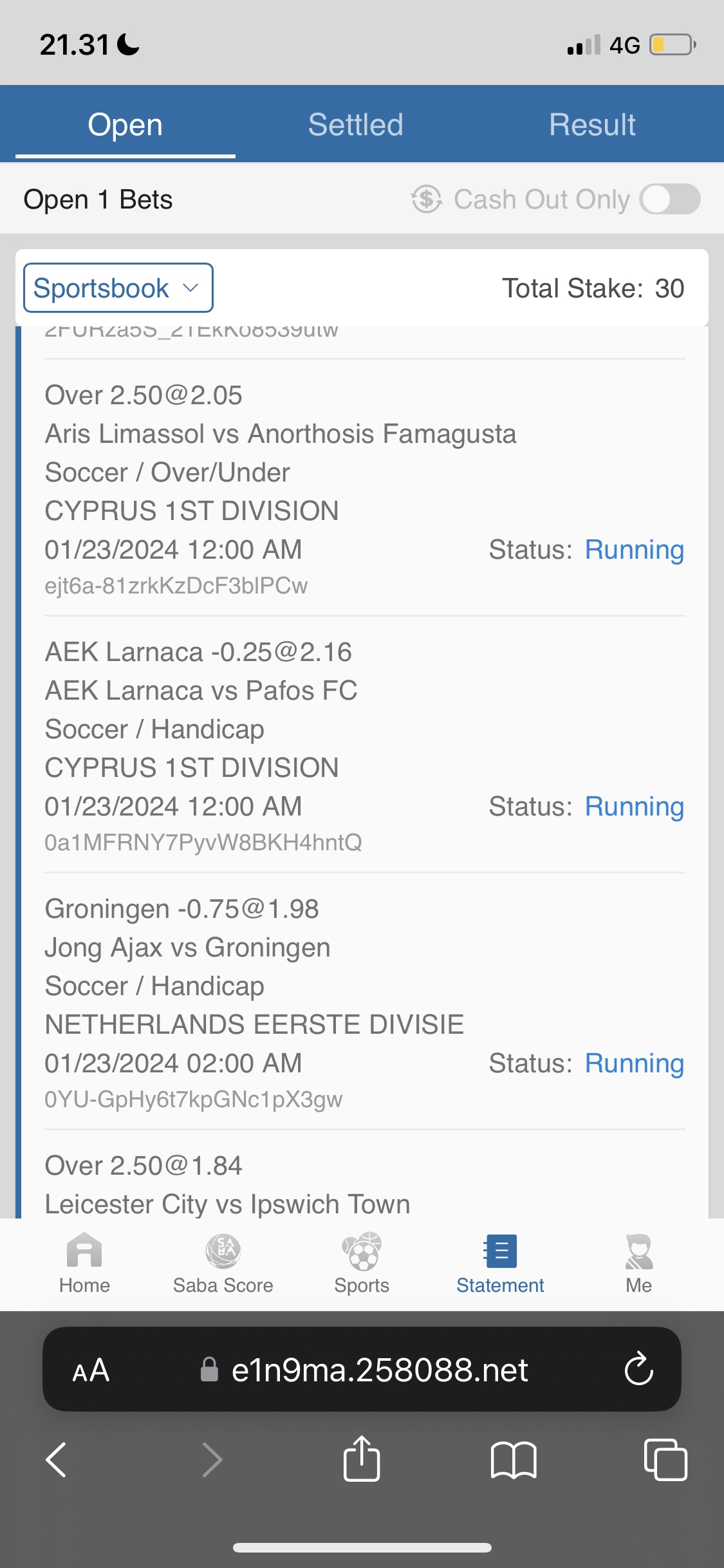
Task: Open the AA text size menu
Action: [x=91, y=1370]
